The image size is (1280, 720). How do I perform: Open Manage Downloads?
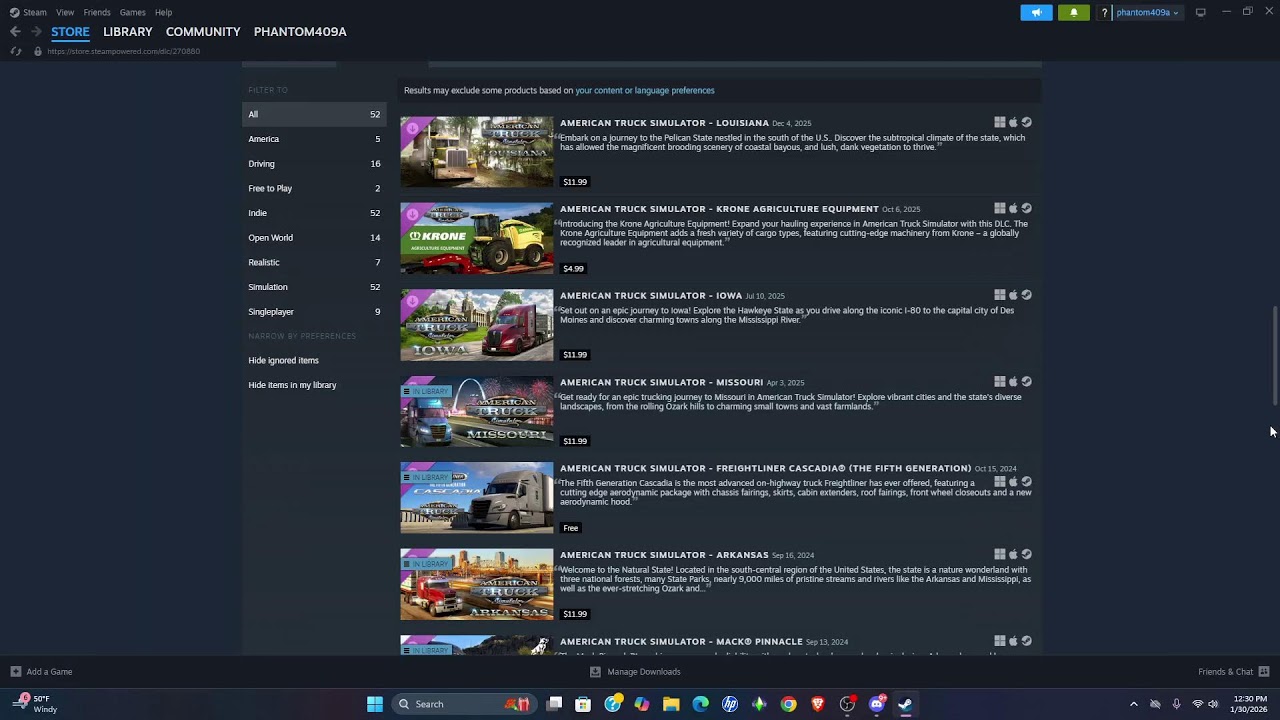635,672
